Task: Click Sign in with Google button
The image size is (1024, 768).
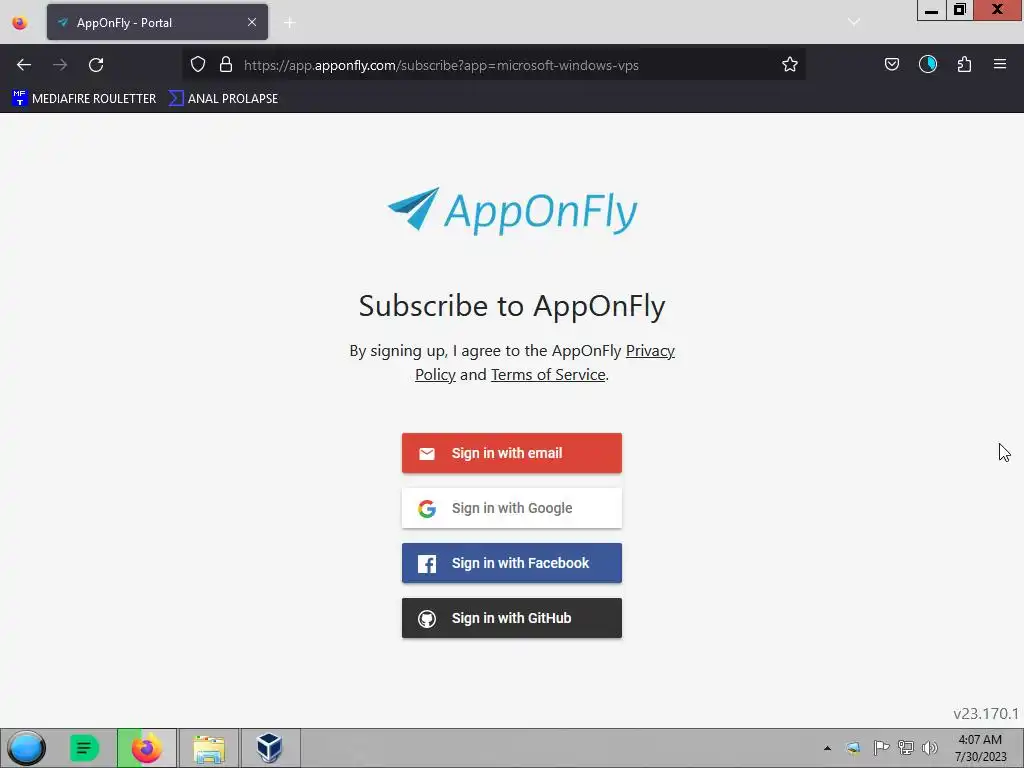Action: (x=512, y=508)
